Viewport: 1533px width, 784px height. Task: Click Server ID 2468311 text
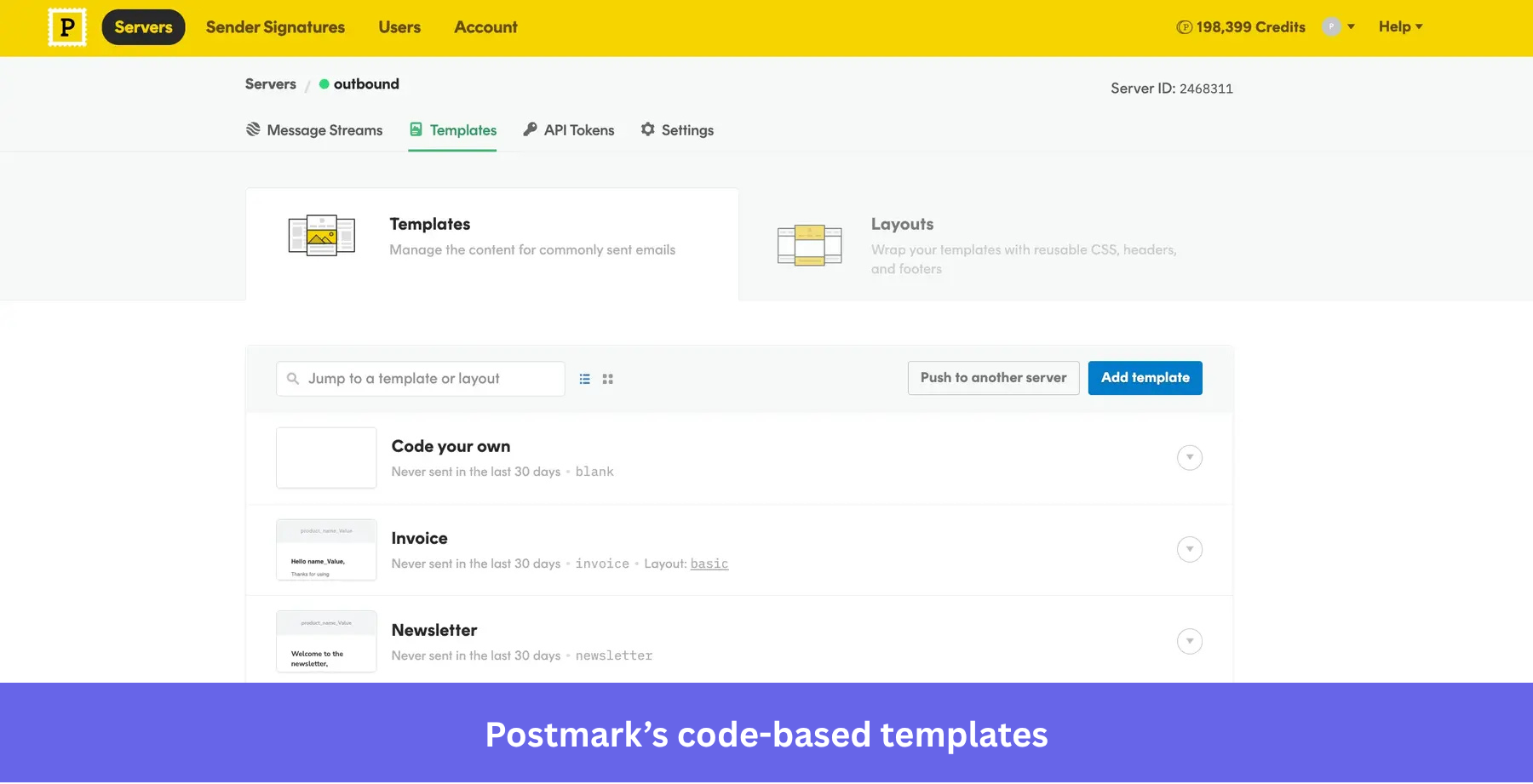[x=1172, y=89]
